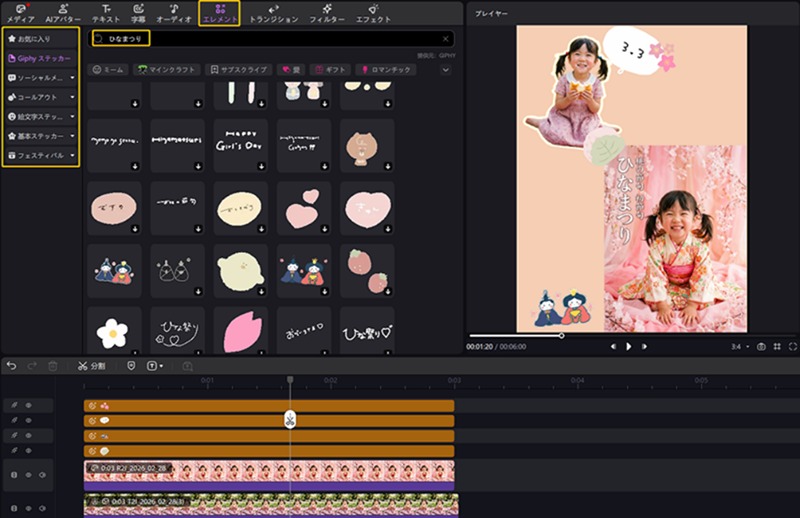Filter stickers by ミーム tag
This screenshot has height=518, width=800.
(x=108, y=70)
